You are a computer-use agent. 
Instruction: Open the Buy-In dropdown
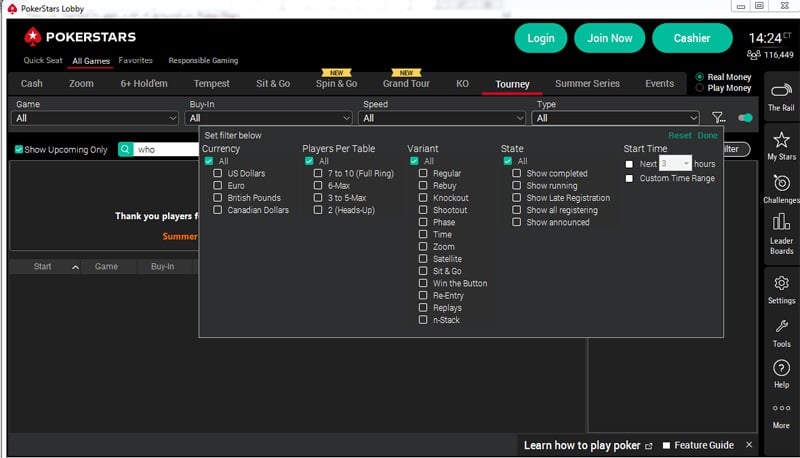pyautogui.click(x=268, y=118)
